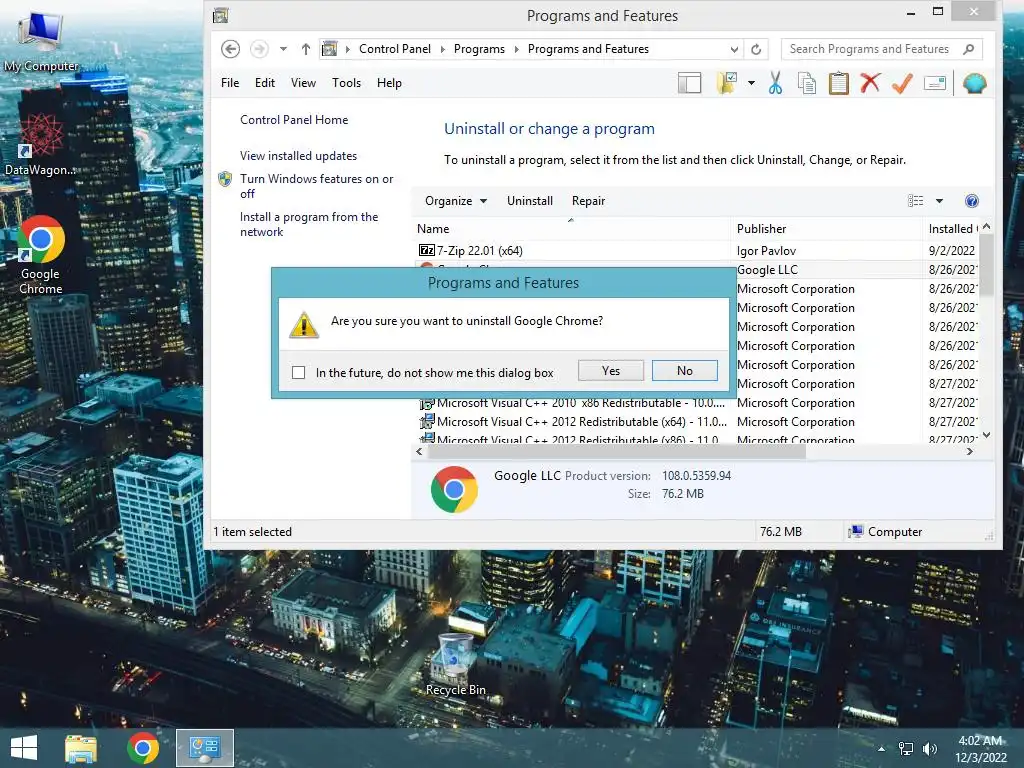
Task: Open the File menu
Action: click(230, 83)
